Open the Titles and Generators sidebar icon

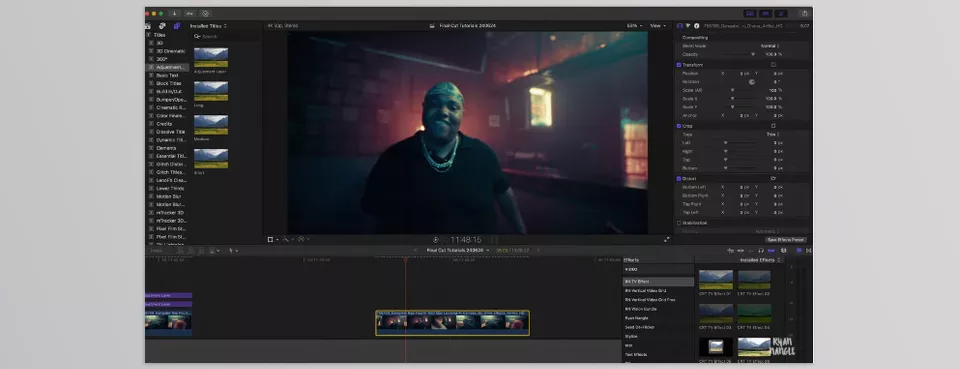pyautogui.click(x=176, y=26)
